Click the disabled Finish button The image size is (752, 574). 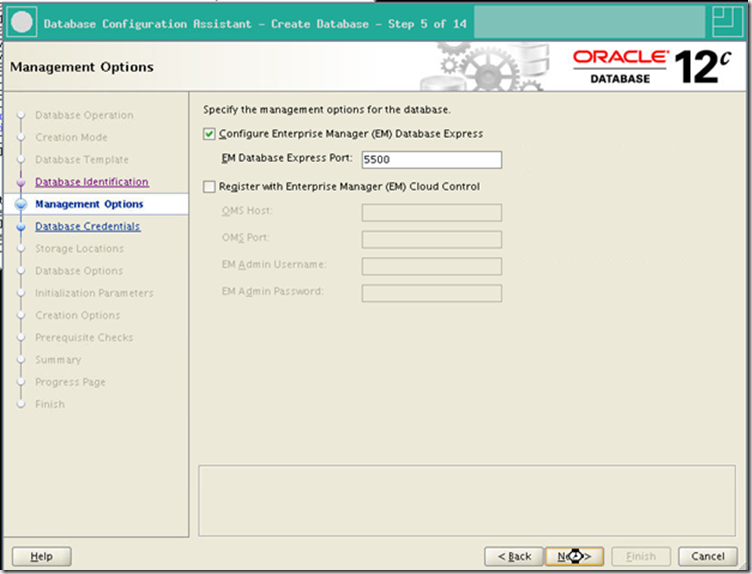[x=641, y=556]
